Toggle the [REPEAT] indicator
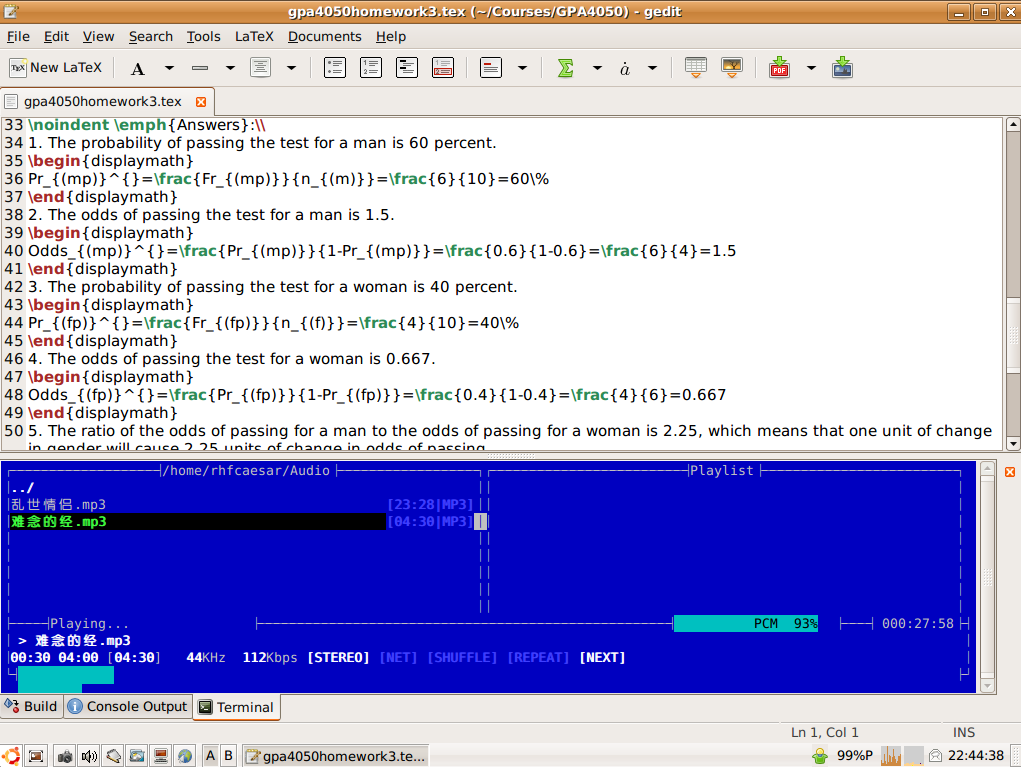 (538, 658)
